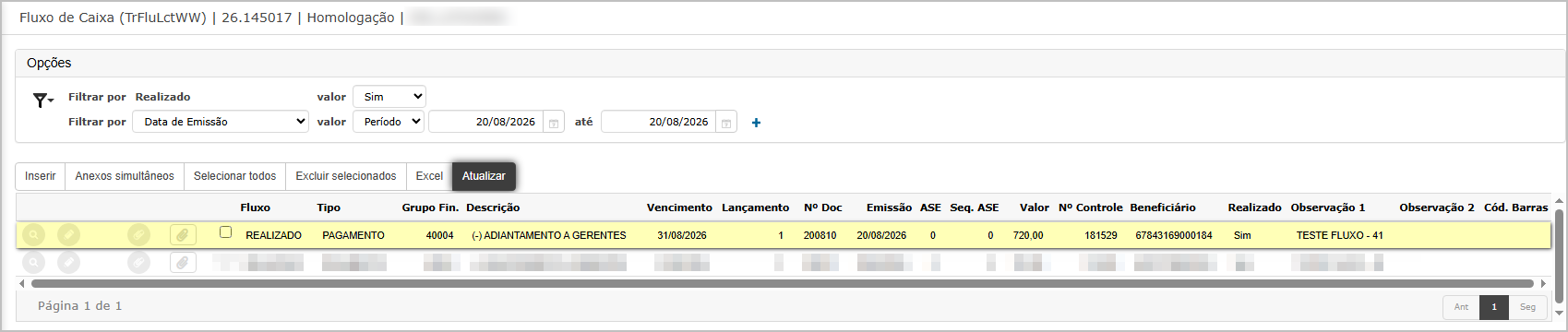Screen dimensions: 1568x332
Task: Open the funnel filter menu icon
Action: (42, 101)
